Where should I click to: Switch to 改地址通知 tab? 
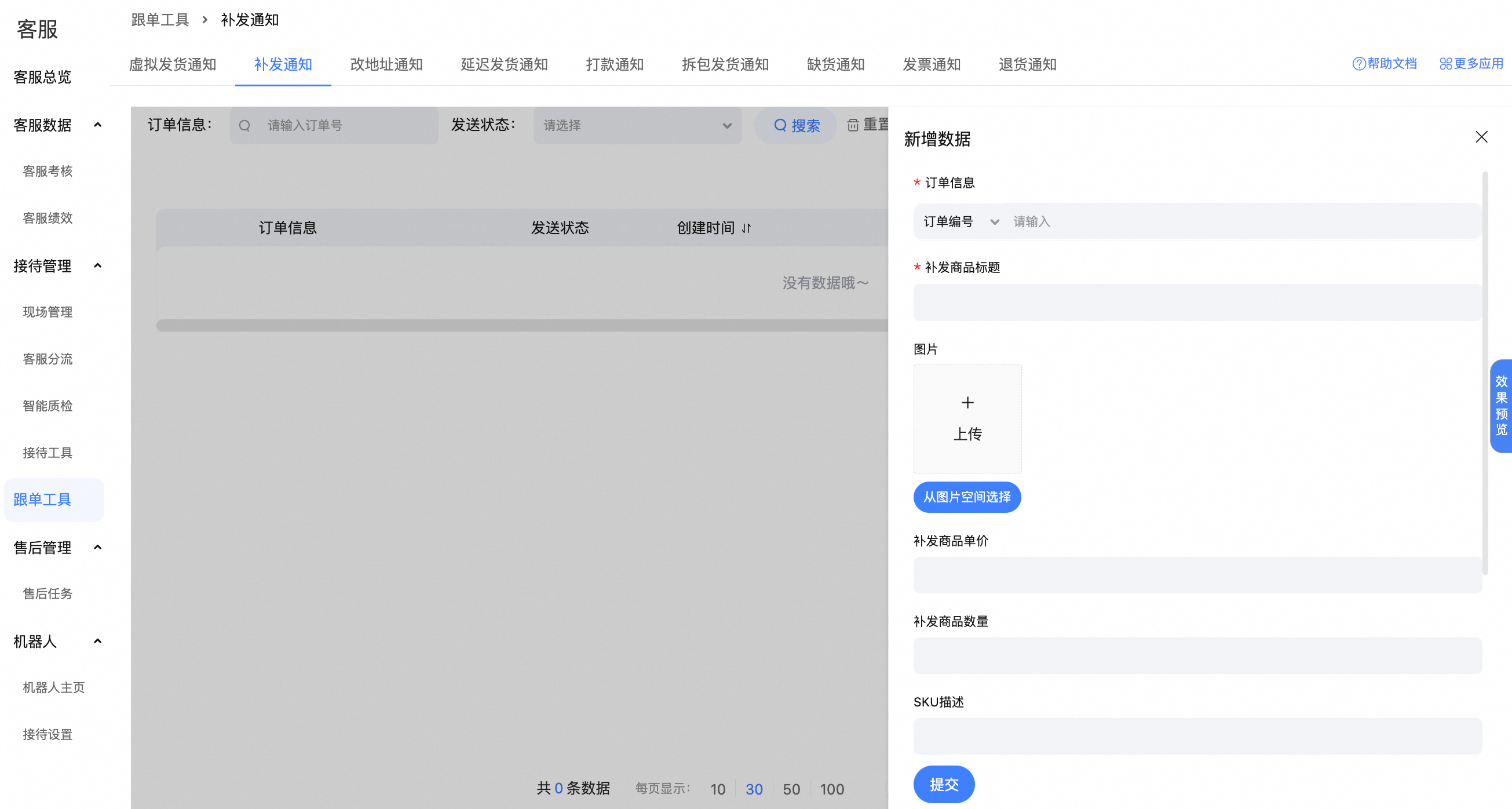click(x=386, y=64)
